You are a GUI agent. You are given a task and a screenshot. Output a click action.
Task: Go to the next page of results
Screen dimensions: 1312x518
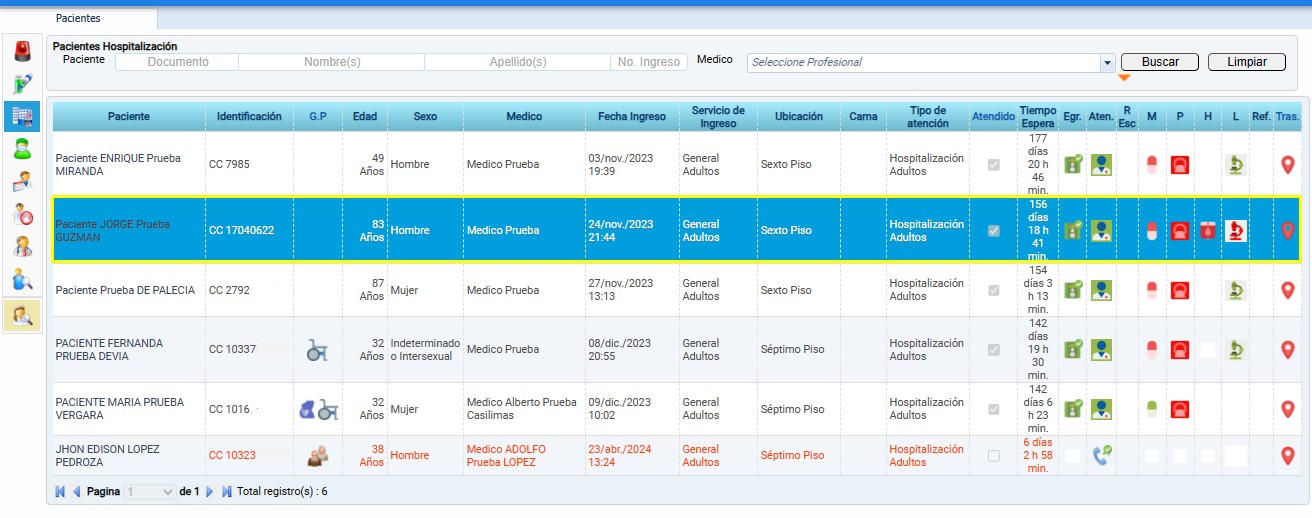point(209,492)
